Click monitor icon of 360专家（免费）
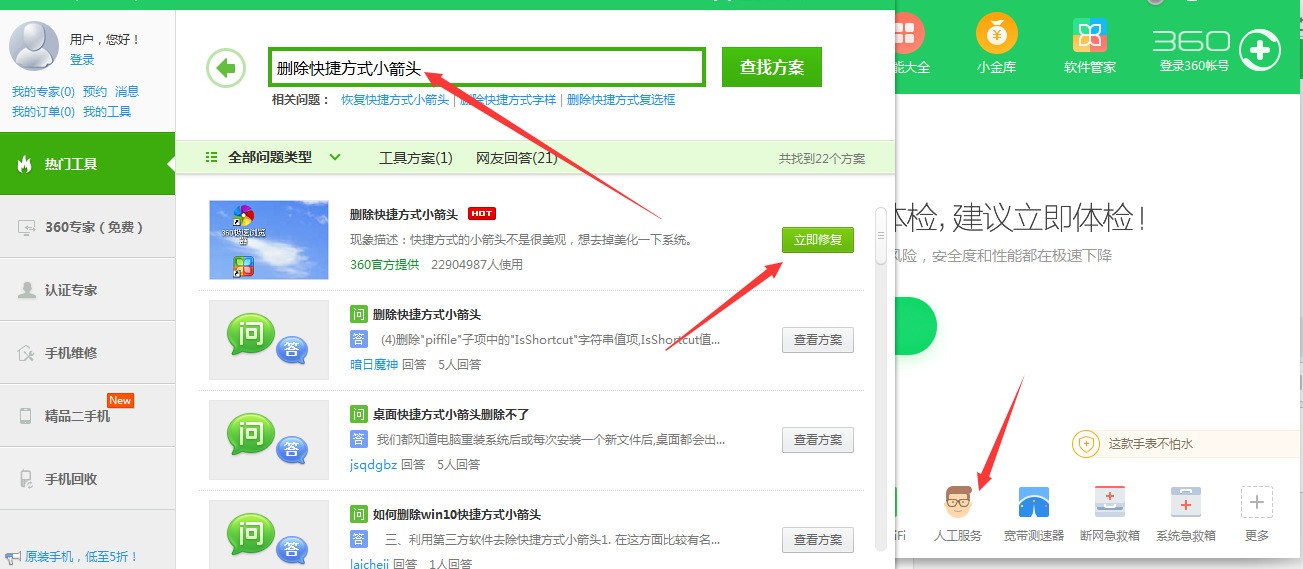The height and width of the screenshot is (569, 1303). click(27, 228)
